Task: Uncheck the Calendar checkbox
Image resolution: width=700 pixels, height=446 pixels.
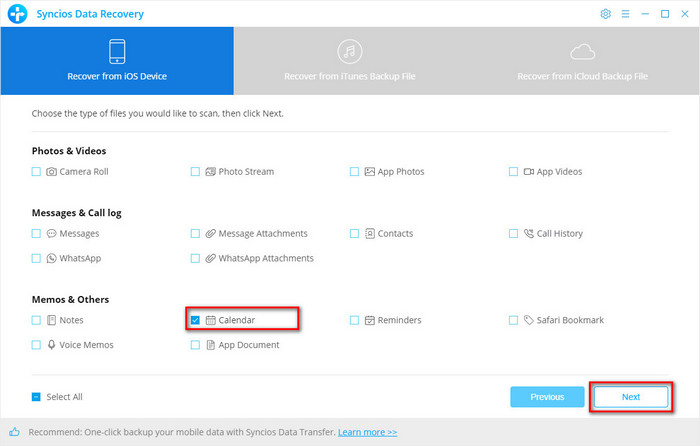Action: pyautogui.click(x=195, y=320)
